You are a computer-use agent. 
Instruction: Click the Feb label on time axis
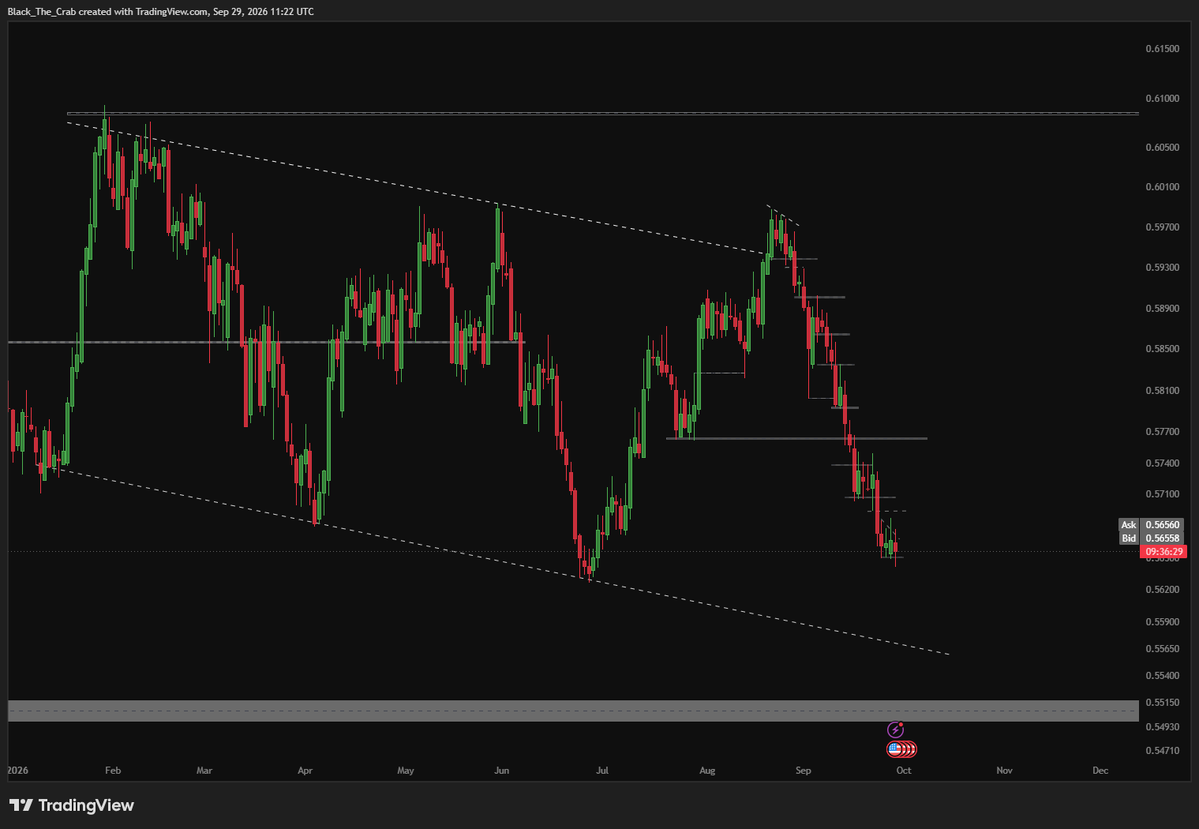click(x=112, y=770)
